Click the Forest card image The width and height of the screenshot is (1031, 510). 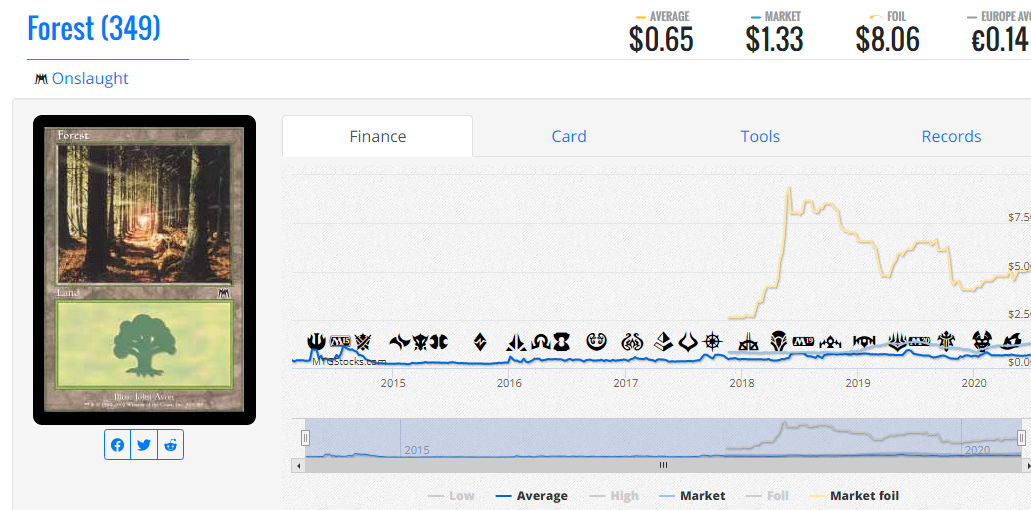point(144,270)
